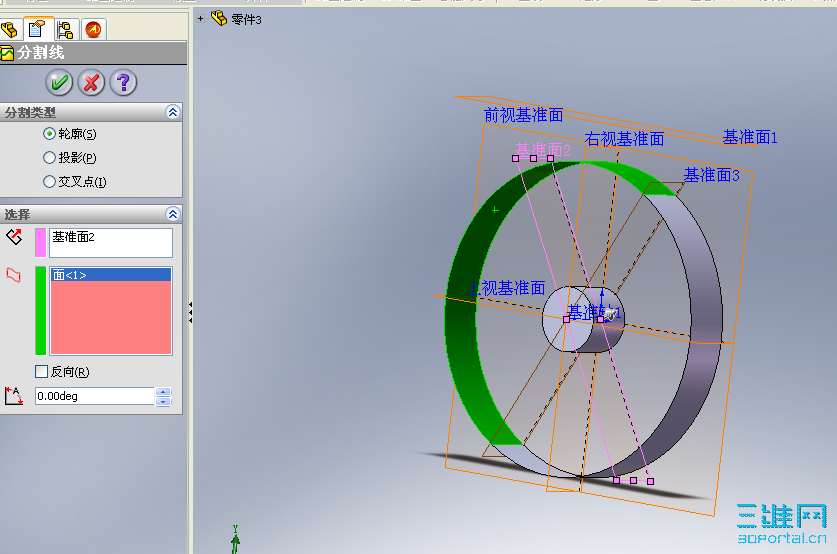Screen dimensions: 837x554
Task: Open the FeatureManager design tree tab
Action: (x=10, y=30)
